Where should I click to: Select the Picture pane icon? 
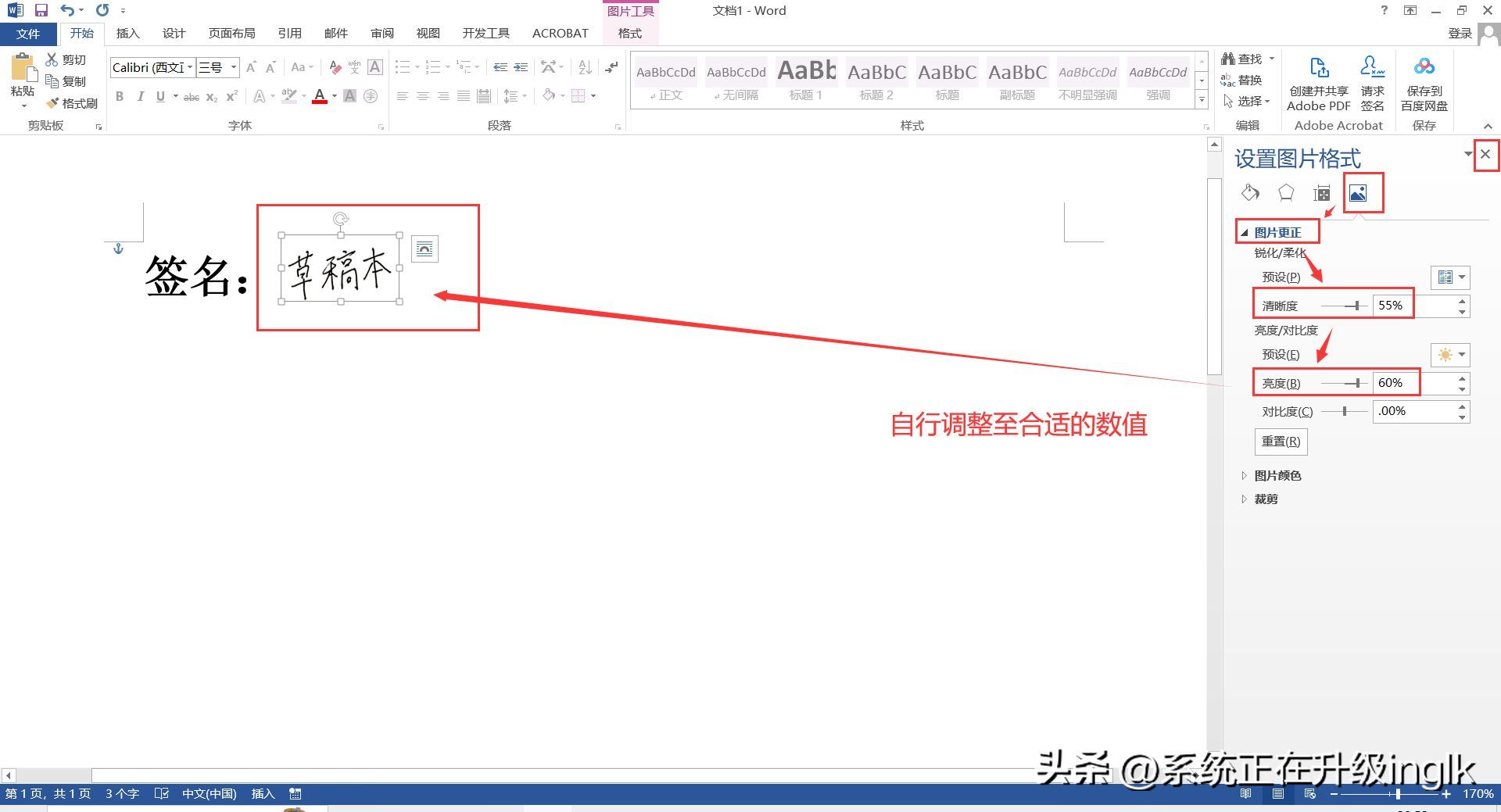(1358, 193)
